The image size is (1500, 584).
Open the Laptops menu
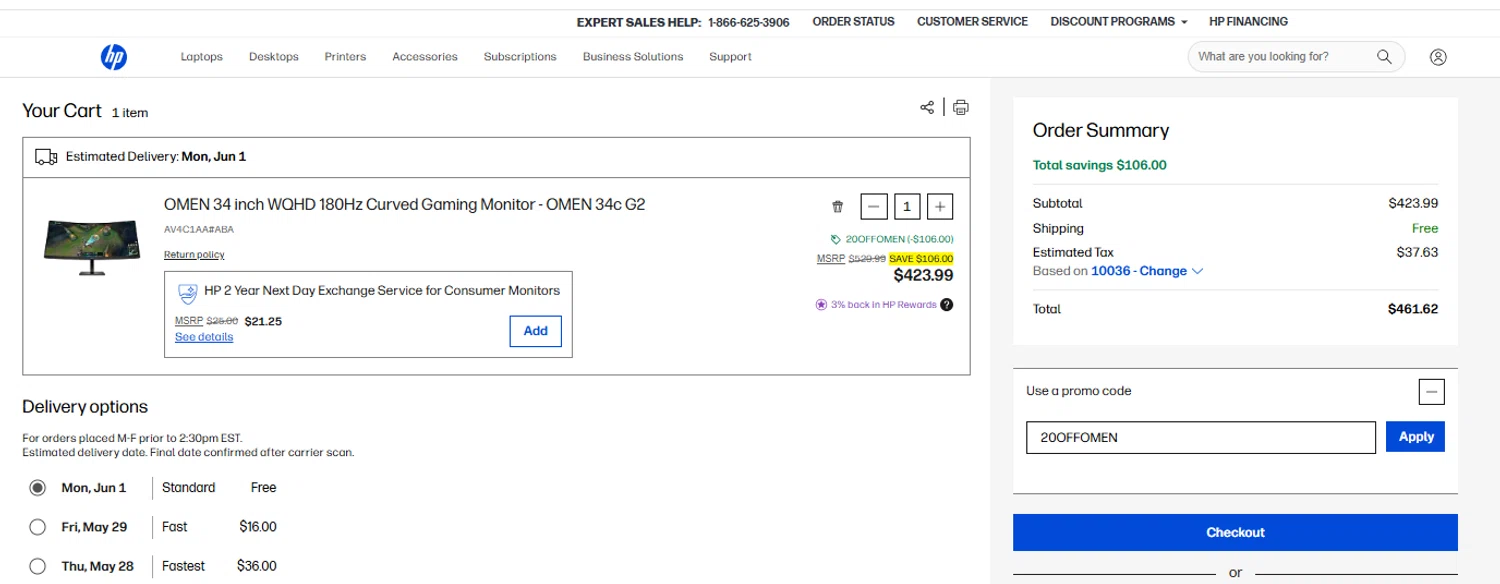[x=202, y=57]
